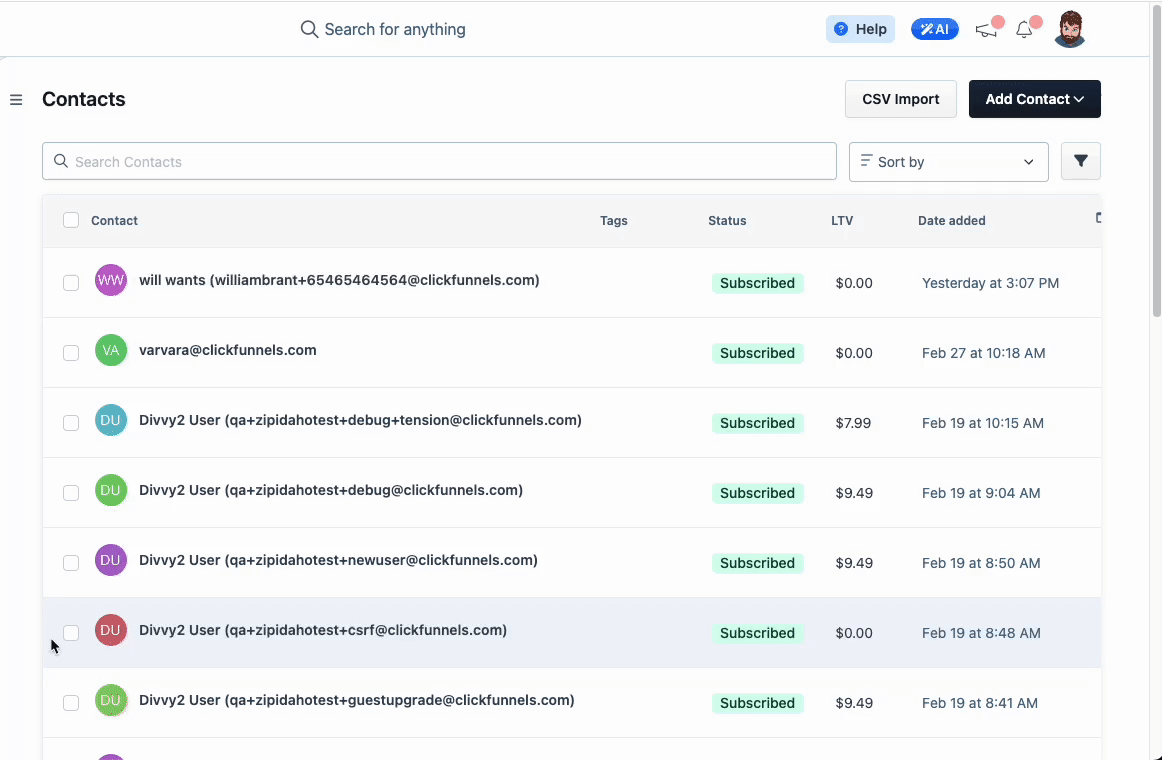Open varvara@clickfunnels.com contact link
The image size is (1162, 760).
tap(228, 350)
